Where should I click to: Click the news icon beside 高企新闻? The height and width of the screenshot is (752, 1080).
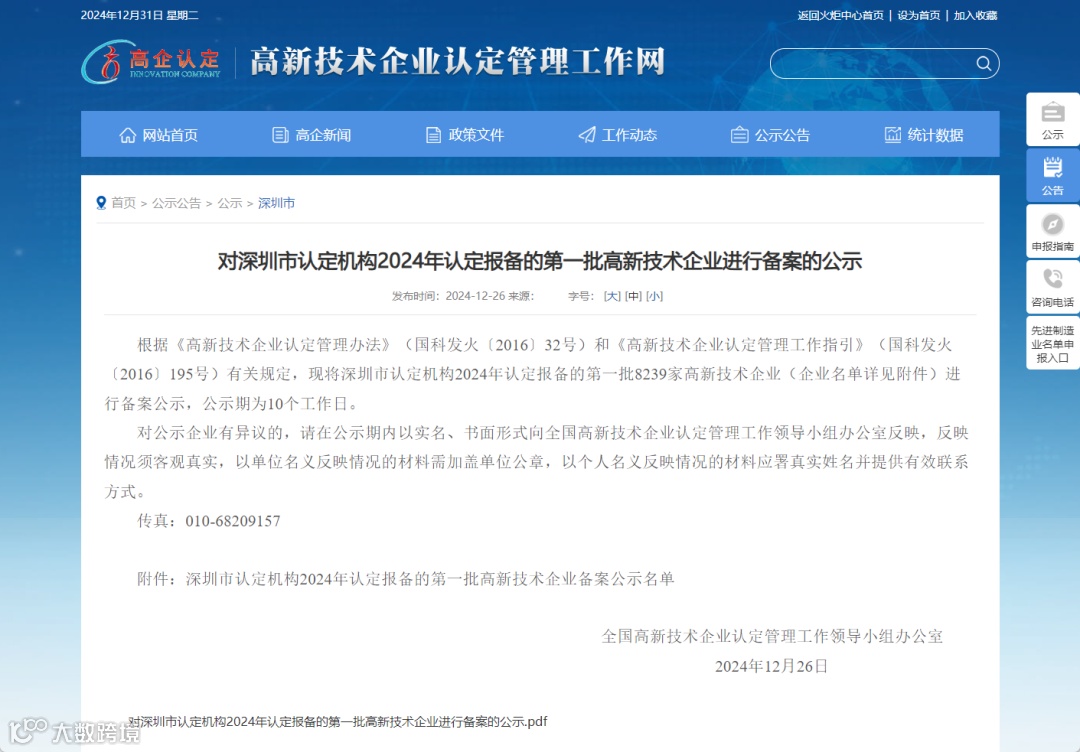tap(280, 135)
